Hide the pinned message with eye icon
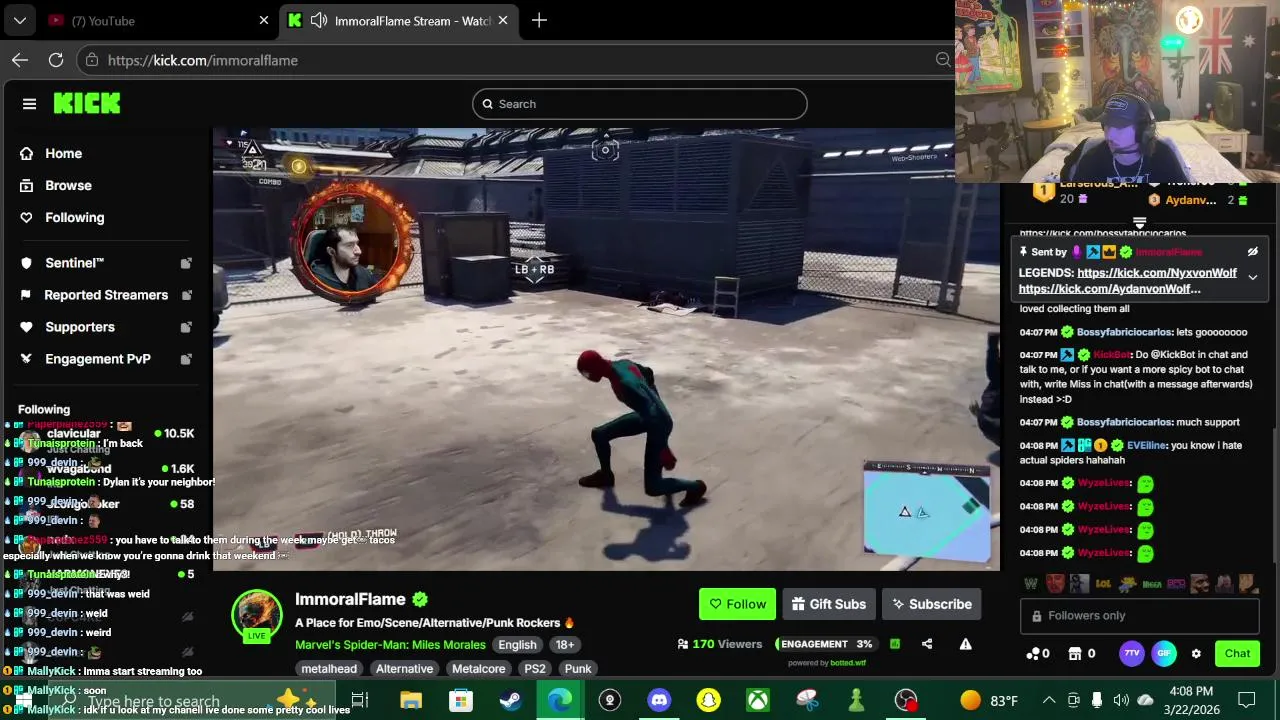 point(1252,252)
